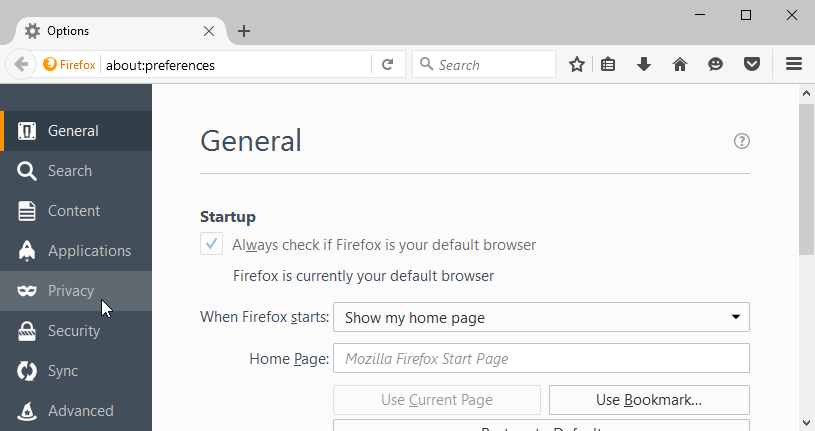Click the Hello chat smiley icon
Image resolution: width=815 pixels, height=431 pixels.
coord(715,64)
